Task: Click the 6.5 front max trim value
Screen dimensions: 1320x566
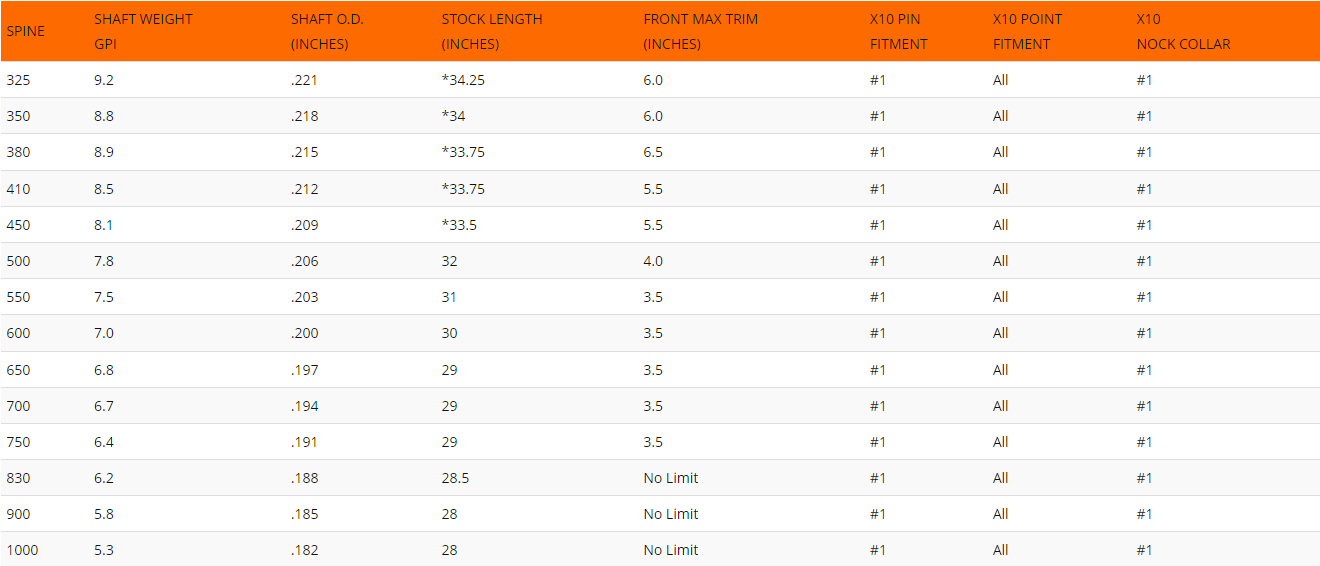Action: click(x=653, y=152)
